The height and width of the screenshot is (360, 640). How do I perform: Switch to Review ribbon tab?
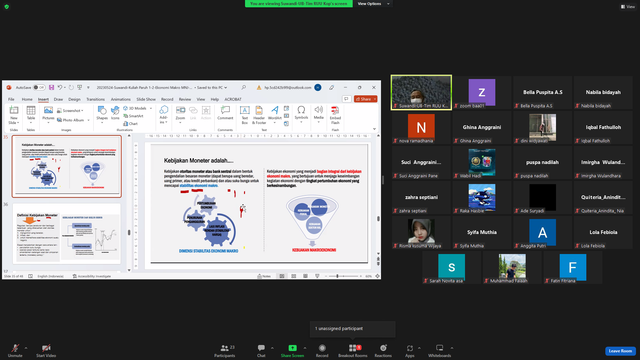click(x=185, y=99)
